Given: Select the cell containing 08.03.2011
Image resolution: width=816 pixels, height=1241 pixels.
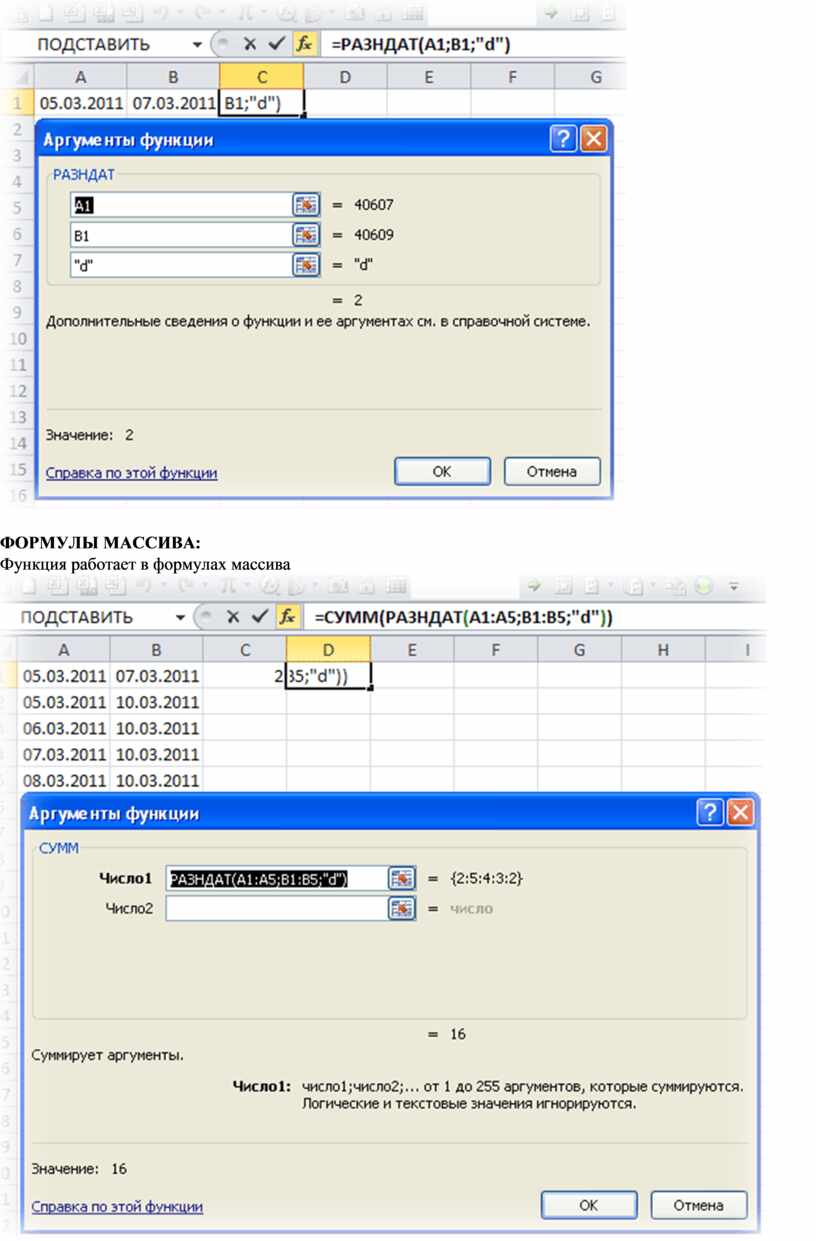Looking at the screenshot, I should tap(64, 780).
